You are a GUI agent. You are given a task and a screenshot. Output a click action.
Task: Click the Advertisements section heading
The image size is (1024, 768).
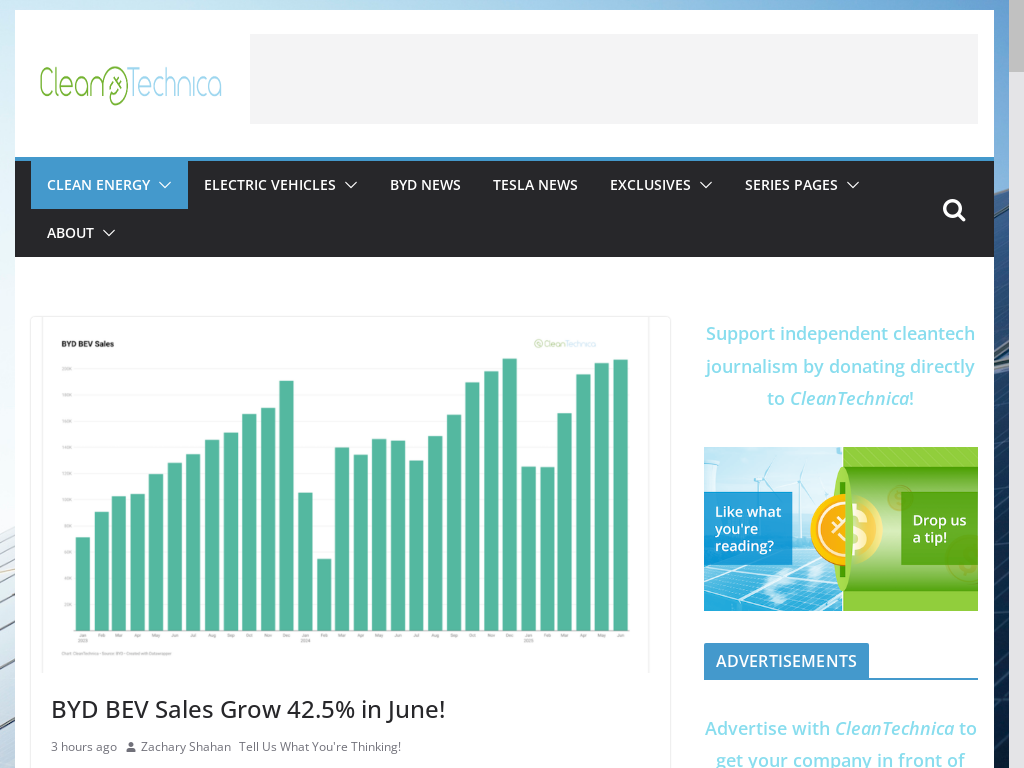click(786, 662)
